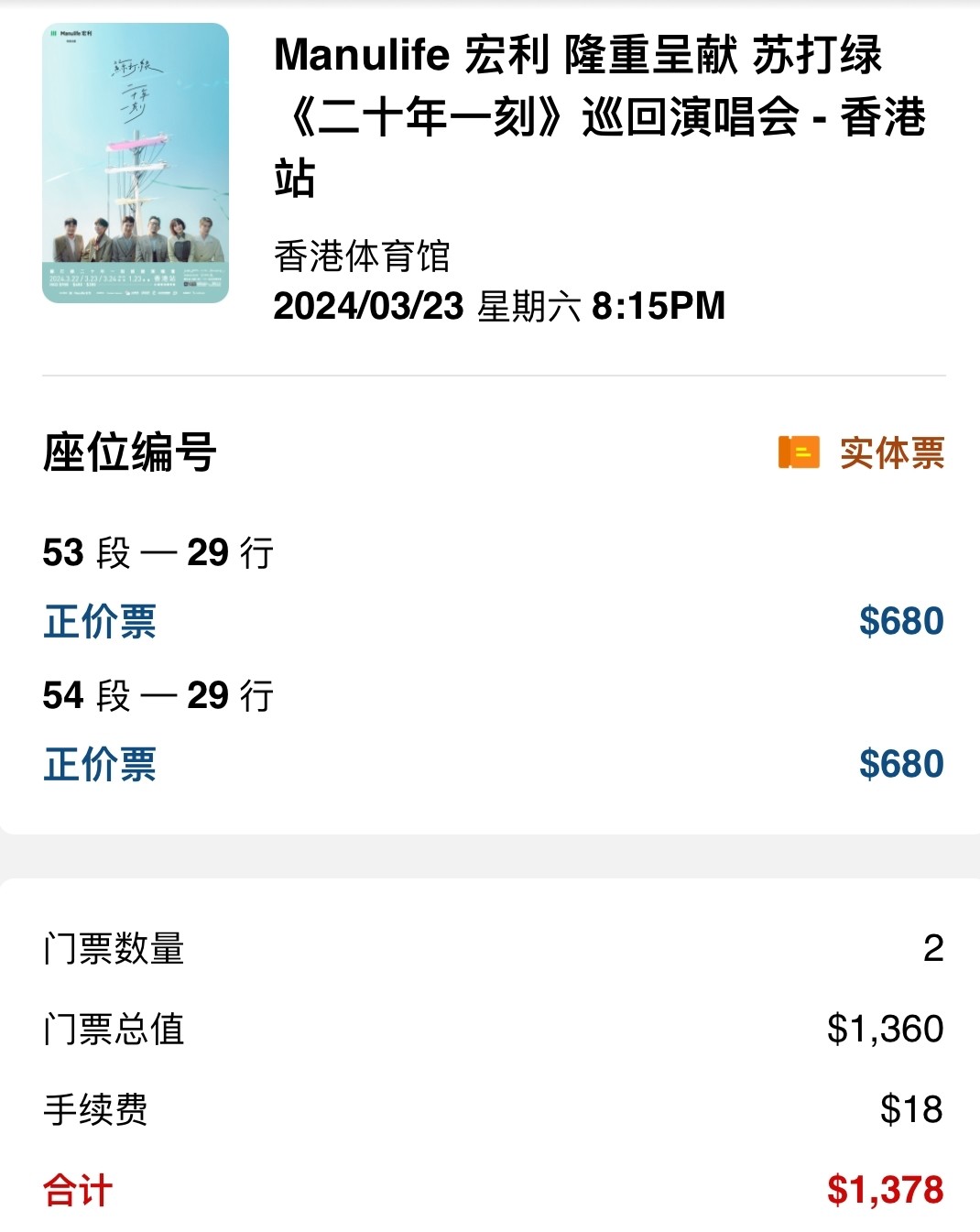Select the $1,360 ticket total value
Screen dimensions: 980x1232
tap(885, 1029)
